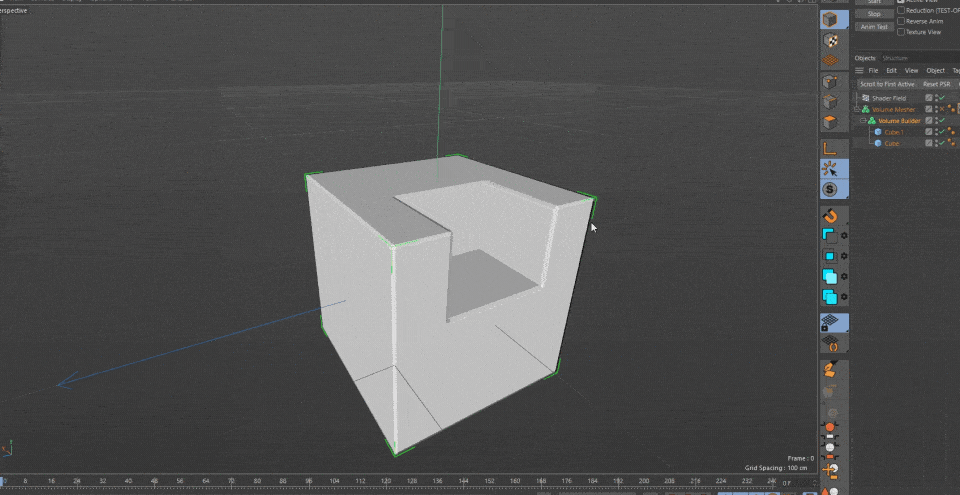Open the Edit menu in Objects panel

coord(891,71)
